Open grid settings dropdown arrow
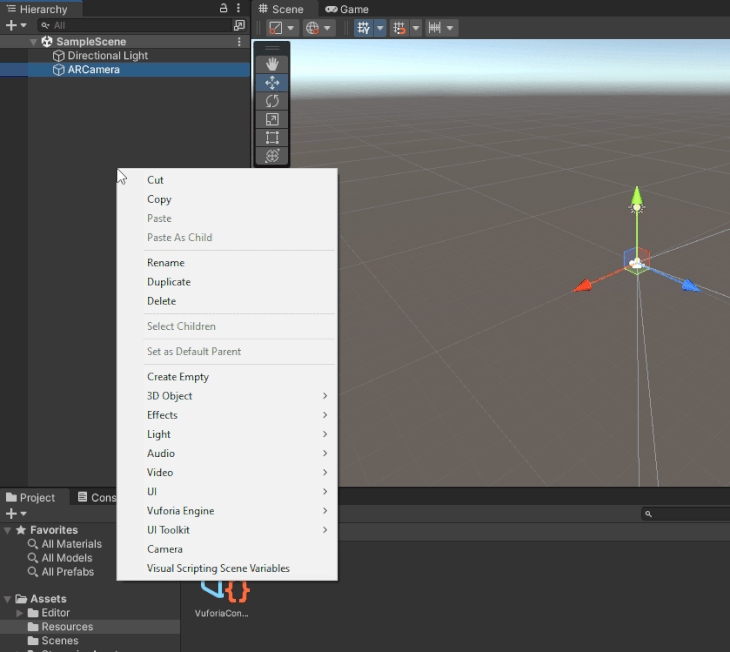 pyautogui.click(x=380, y=28)
